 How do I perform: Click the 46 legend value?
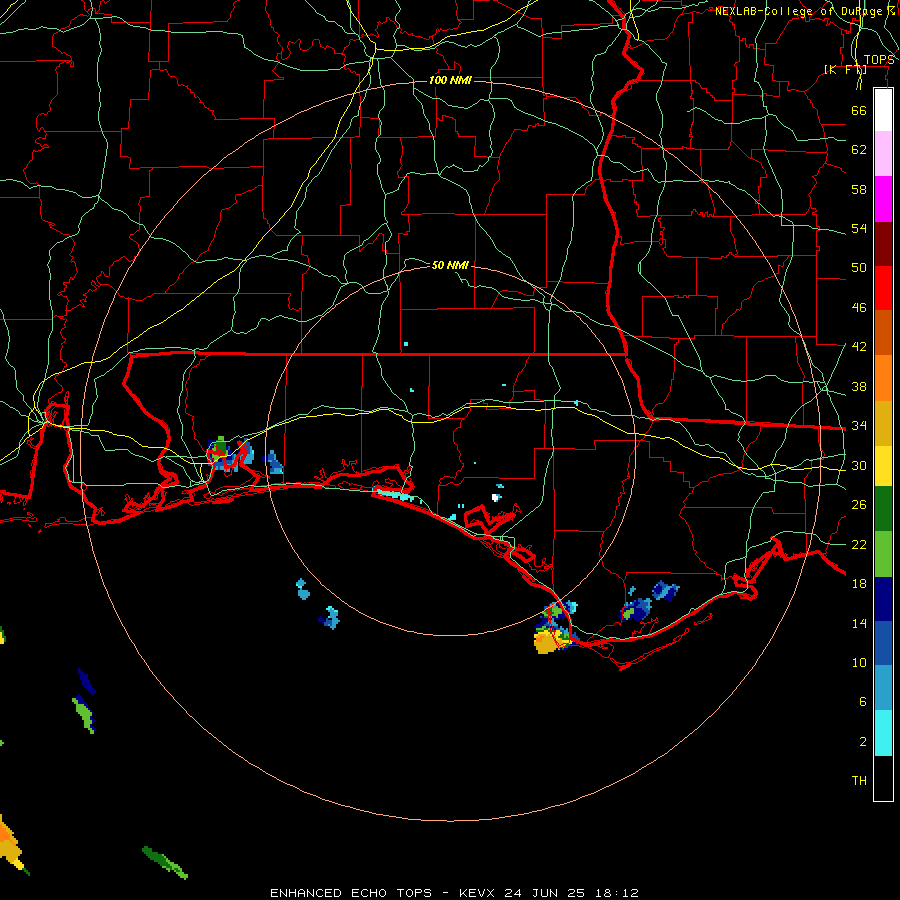859,308
